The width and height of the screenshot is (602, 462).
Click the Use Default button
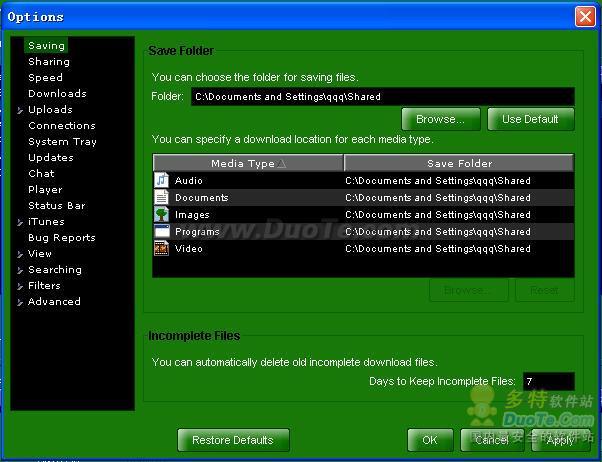(x=531, y=119)
